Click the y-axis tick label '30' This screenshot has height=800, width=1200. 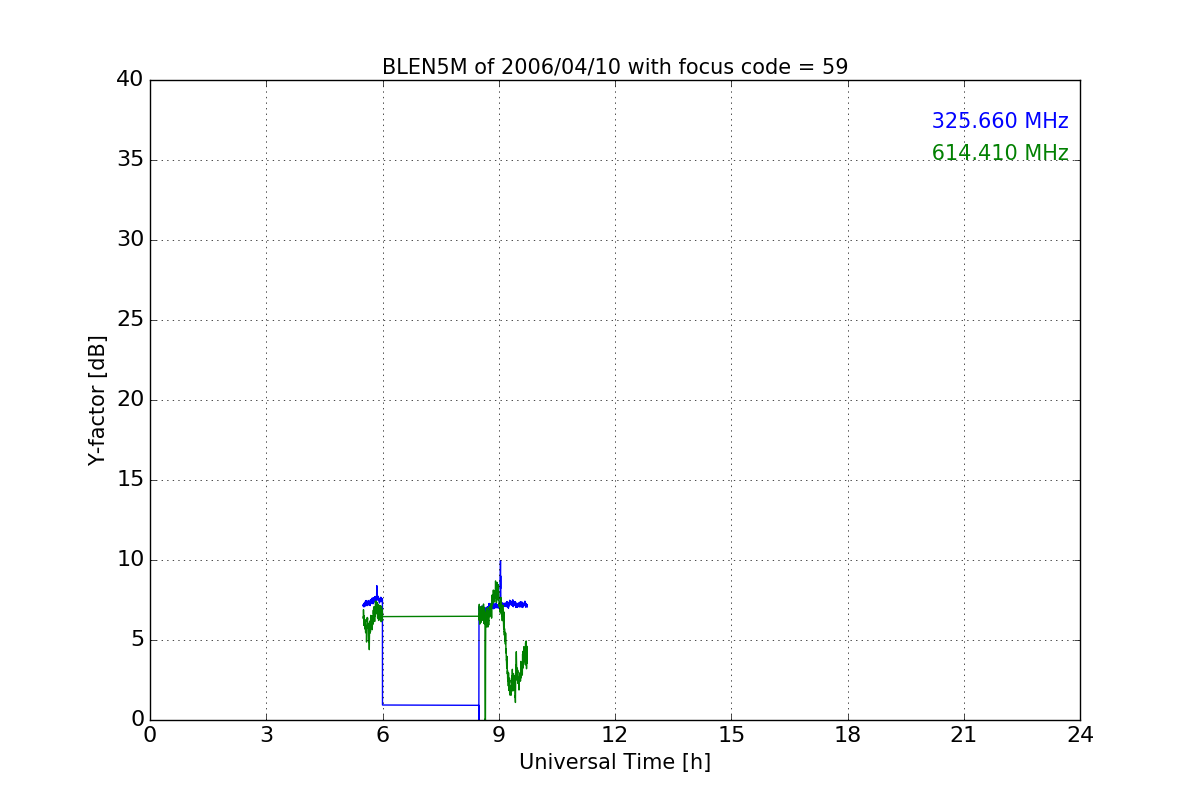pyautogui.click(x=130, y=240)
